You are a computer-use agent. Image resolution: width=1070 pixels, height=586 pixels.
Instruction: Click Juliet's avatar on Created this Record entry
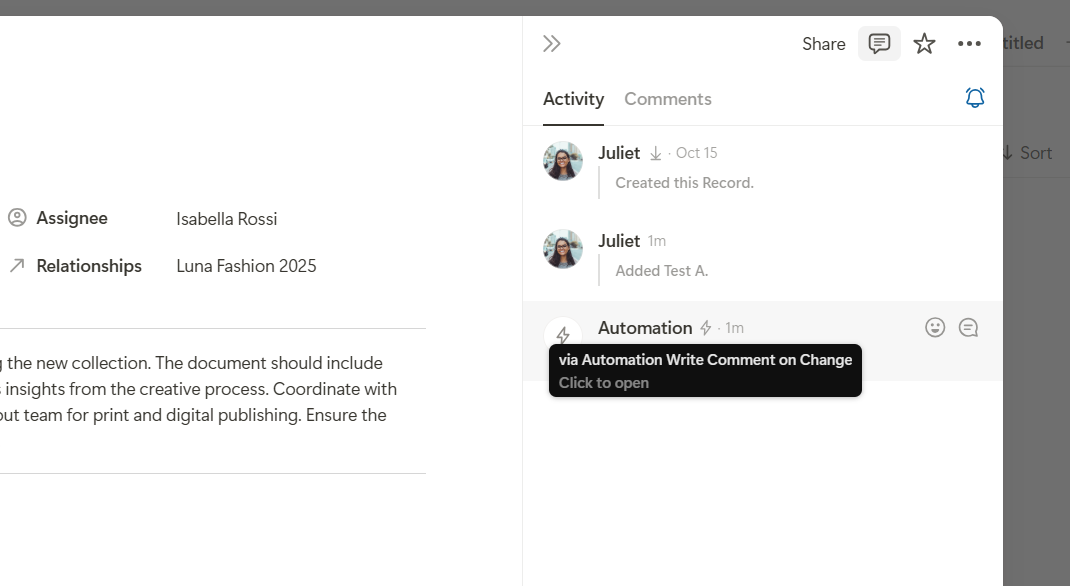click(563, 161)
